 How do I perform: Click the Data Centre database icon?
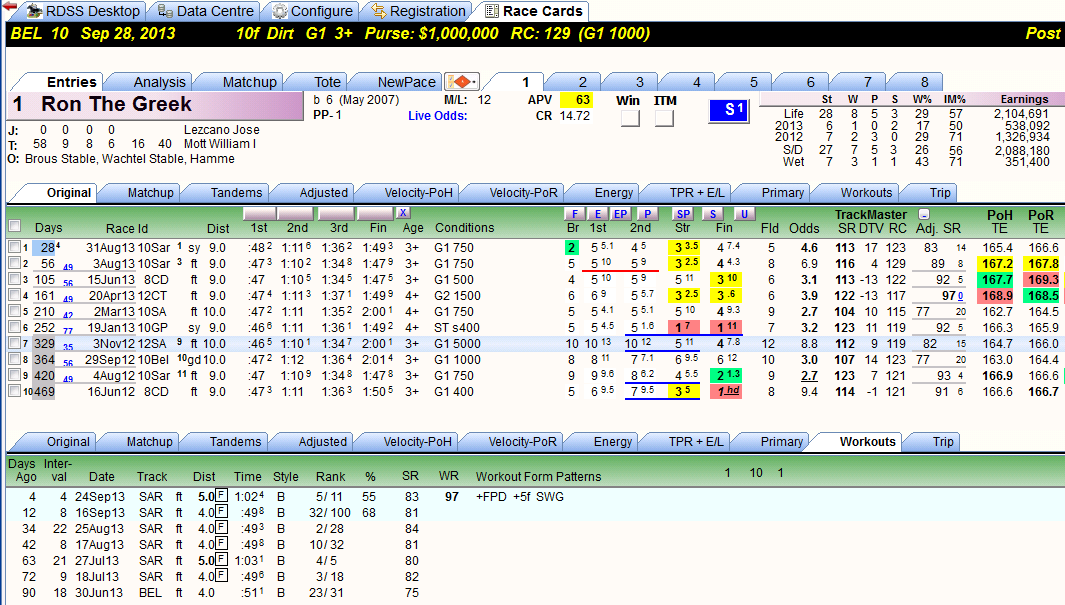click(165, 11)
